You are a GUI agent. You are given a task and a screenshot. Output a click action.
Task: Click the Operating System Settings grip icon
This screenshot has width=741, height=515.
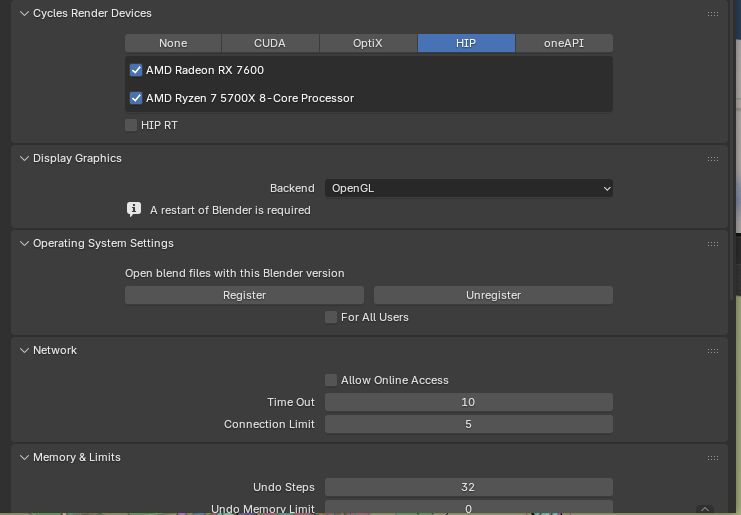click(x=712, y=243)
